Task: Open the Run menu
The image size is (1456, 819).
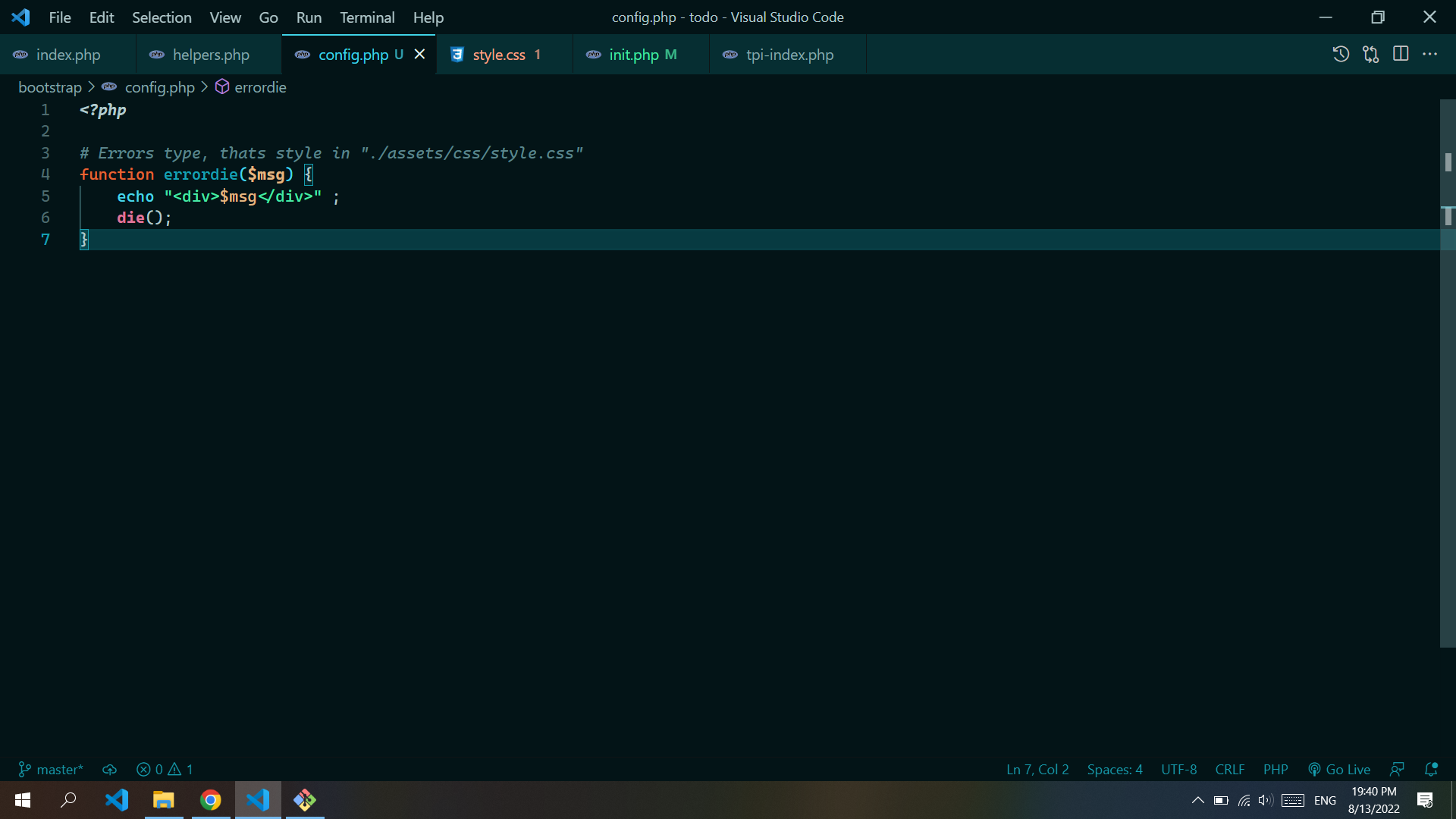Action: [x=309, y=17]
